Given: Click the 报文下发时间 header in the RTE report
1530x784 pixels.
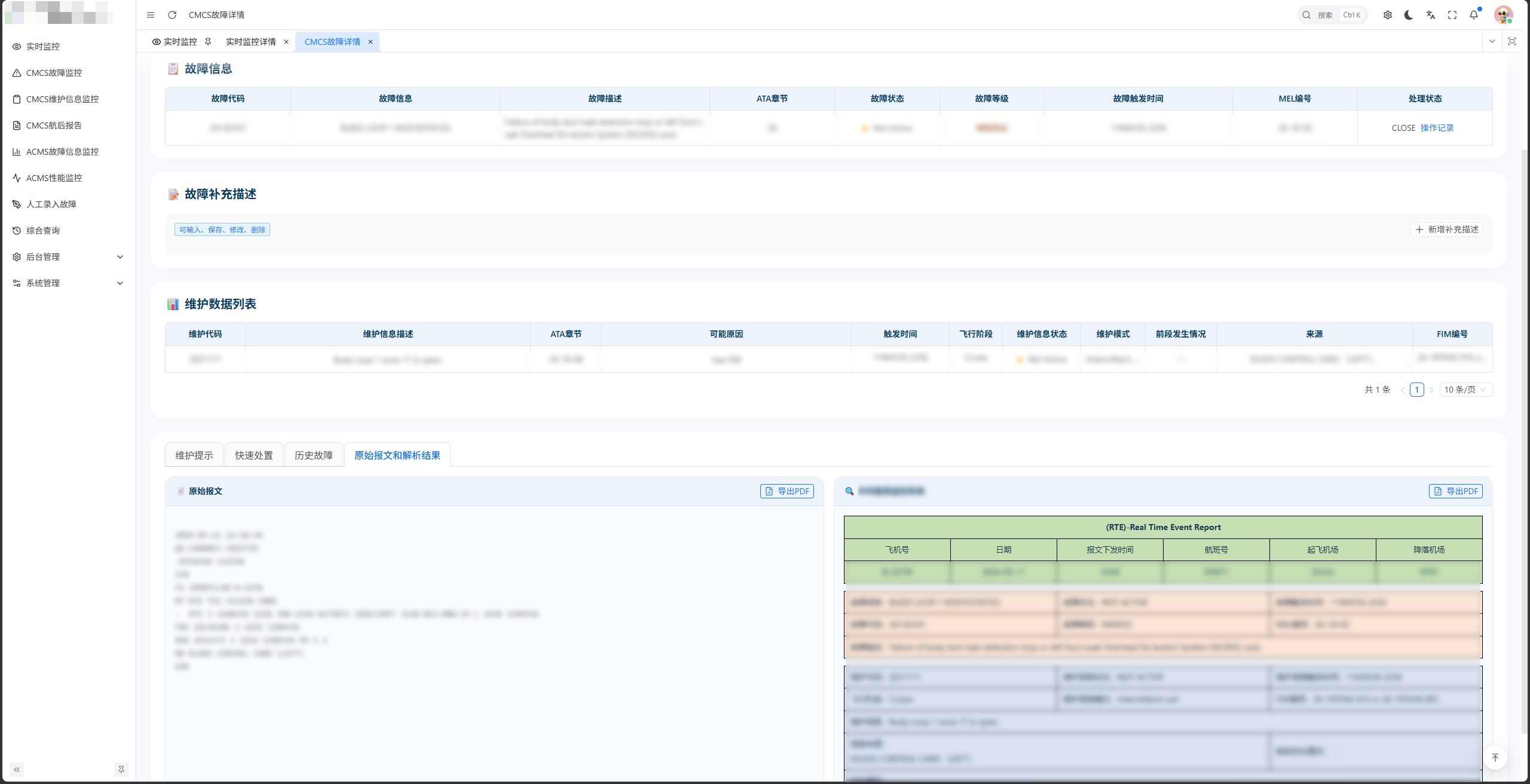Looking at the screenshot, I should click(1110, 550).
